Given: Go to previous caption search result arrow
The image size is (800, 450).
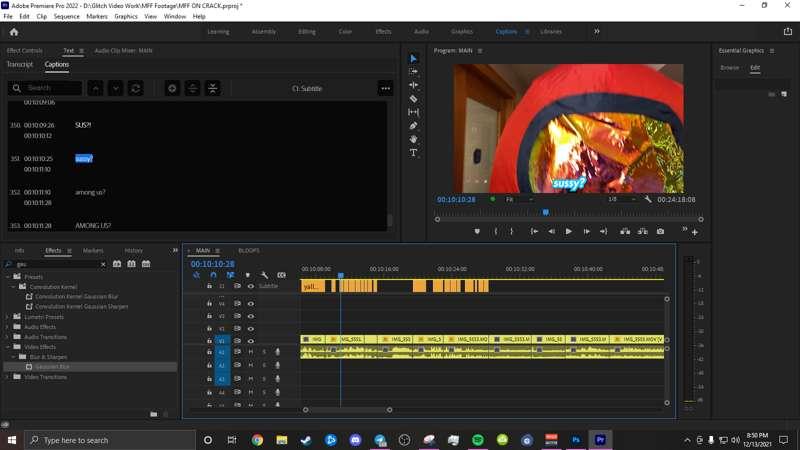Looking at the screenshot, I should tap(95, 88).
